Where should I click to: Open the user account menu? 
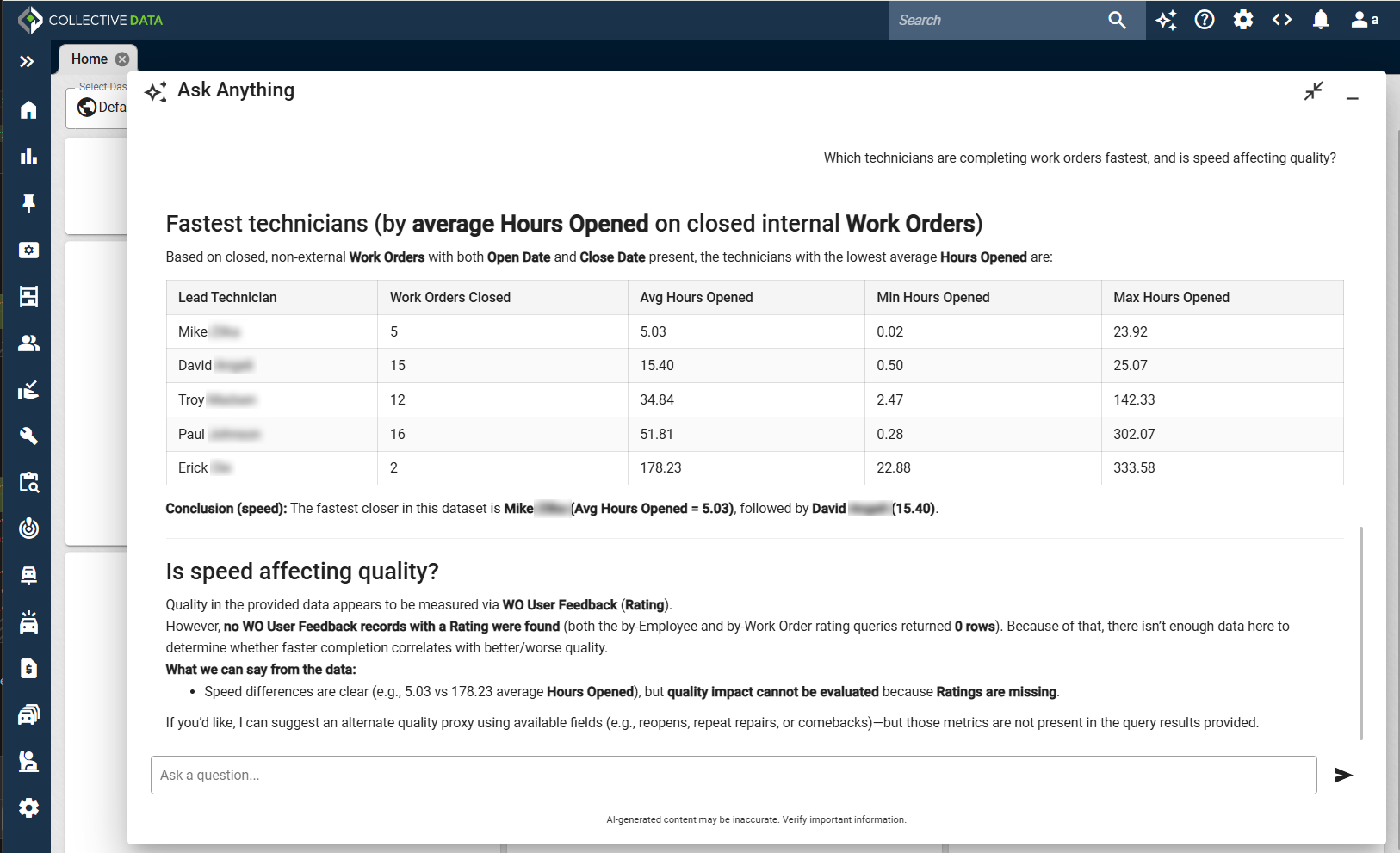pos(1363,20)
